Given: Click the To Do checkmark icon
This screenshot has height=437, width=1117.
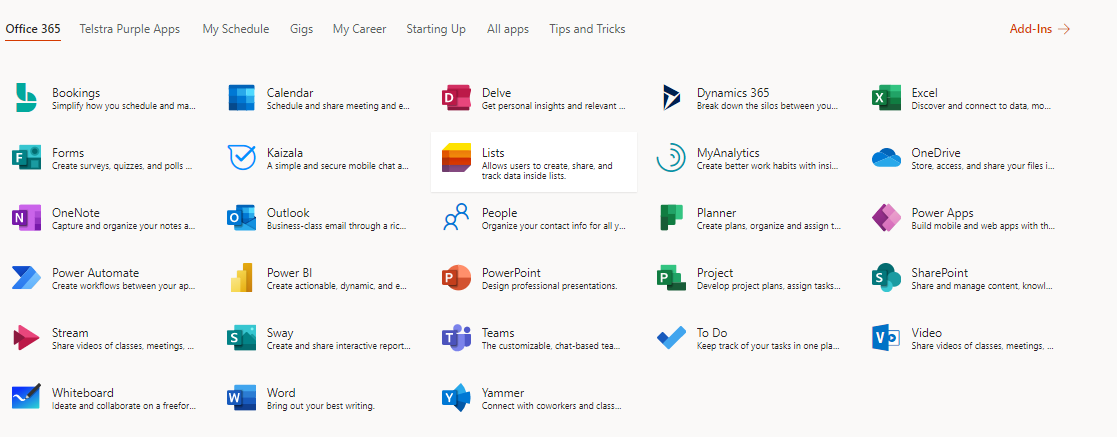Looking at the screenshot, I should (x=671, y=338).
